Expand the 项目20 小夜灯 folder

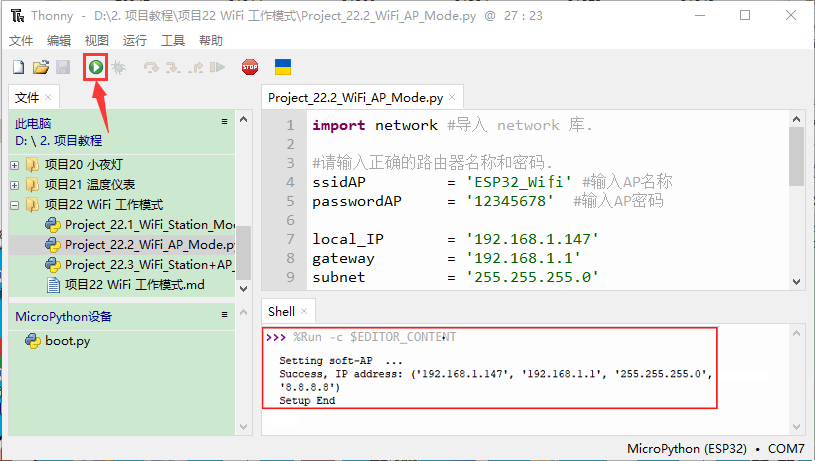tap(15, 164)
